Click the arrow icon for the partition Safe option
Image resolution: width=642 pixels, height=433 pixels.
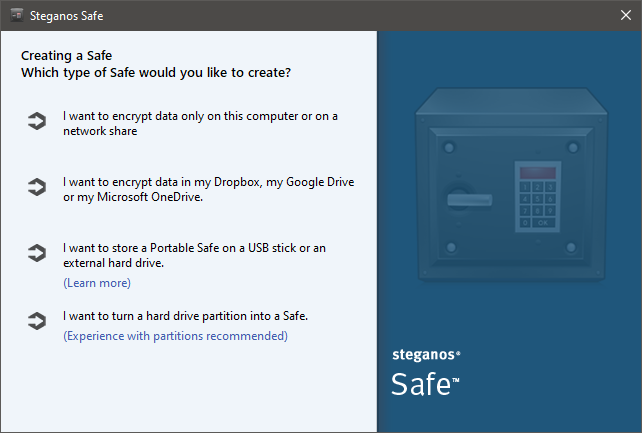tap(37, 321)
